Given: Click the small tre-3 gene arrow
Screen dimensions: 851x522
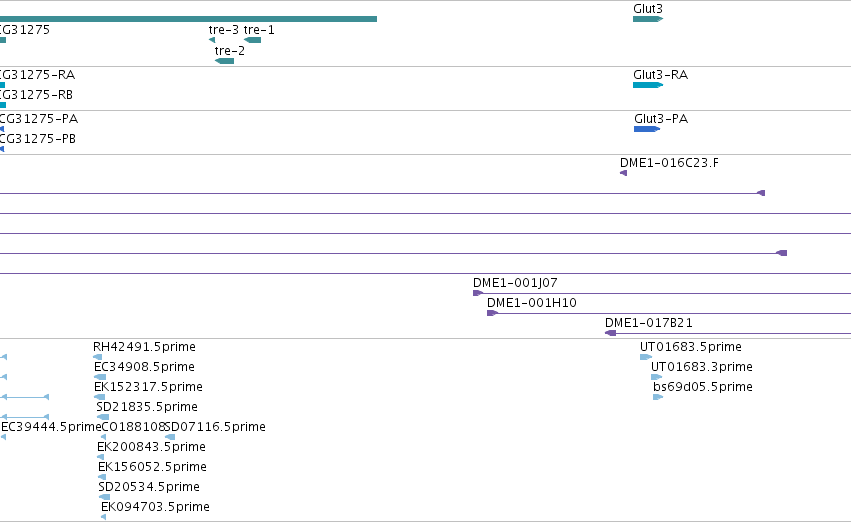Looking at the screenshot, I should tap(212, 40).
